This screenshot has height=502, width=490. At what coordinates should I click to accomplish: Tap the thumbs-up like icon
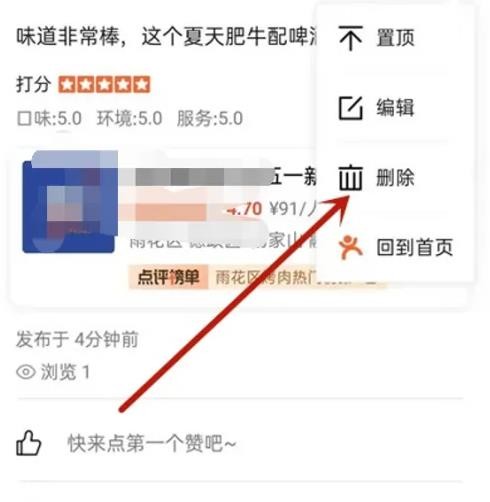(x=29, y=443)
